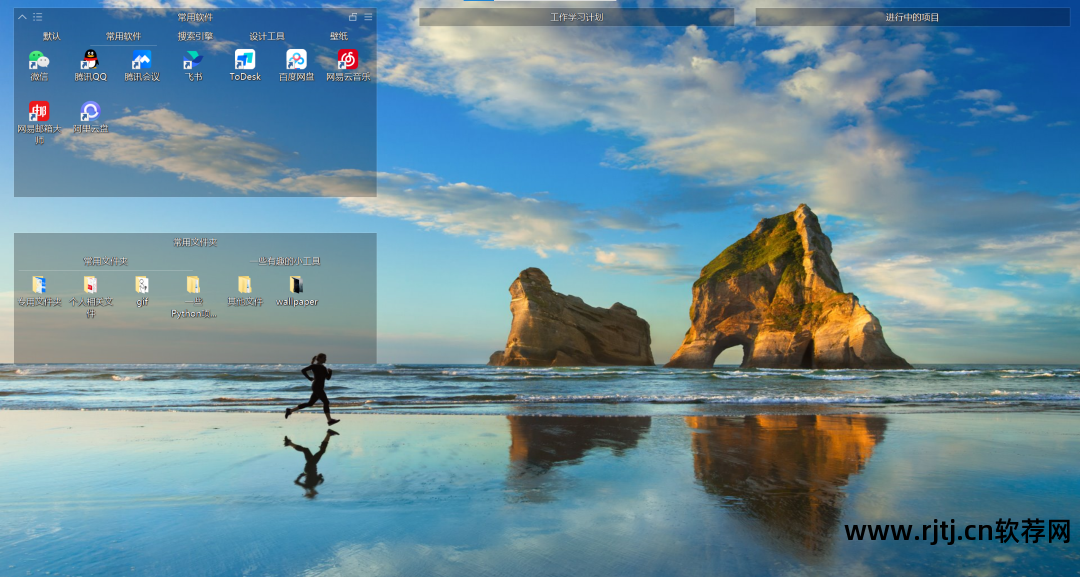The image size is (1080, 577).
Task: Open the ToDesk remote desktop icon
Action: click(x=245, y=61)
